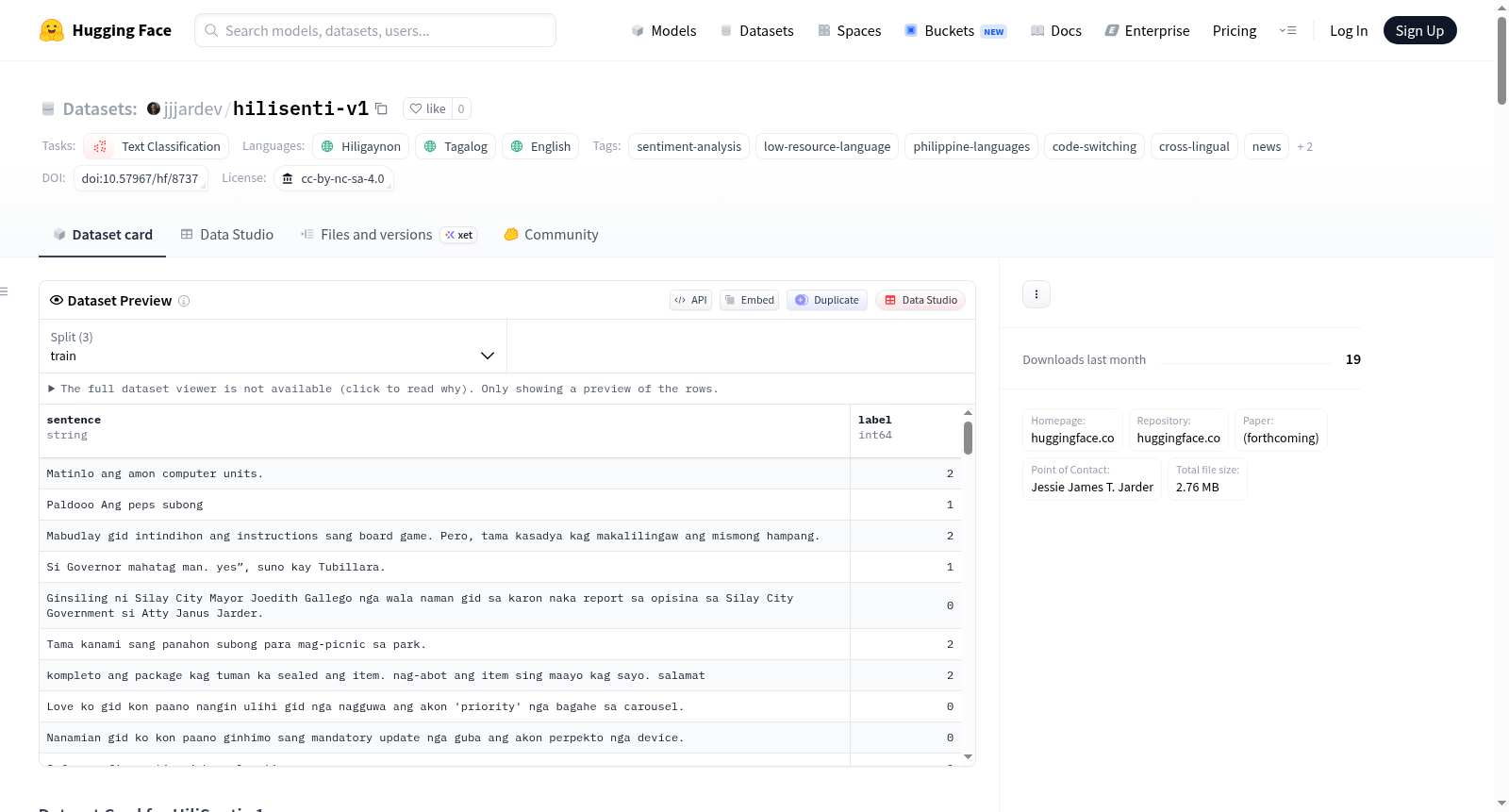Click the Duplicate button

(x=827, y=300)
